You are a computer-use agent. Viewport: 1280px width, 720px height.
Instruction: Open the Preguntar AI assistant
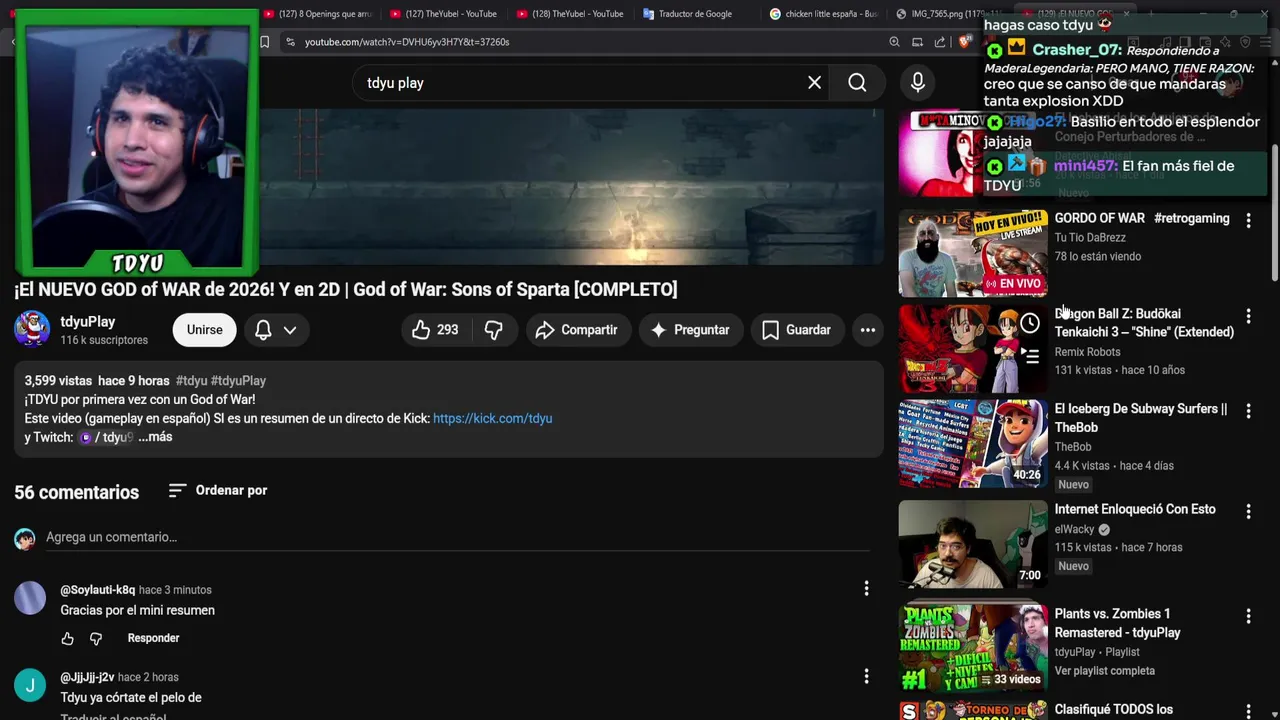click(x=690, y=330)
